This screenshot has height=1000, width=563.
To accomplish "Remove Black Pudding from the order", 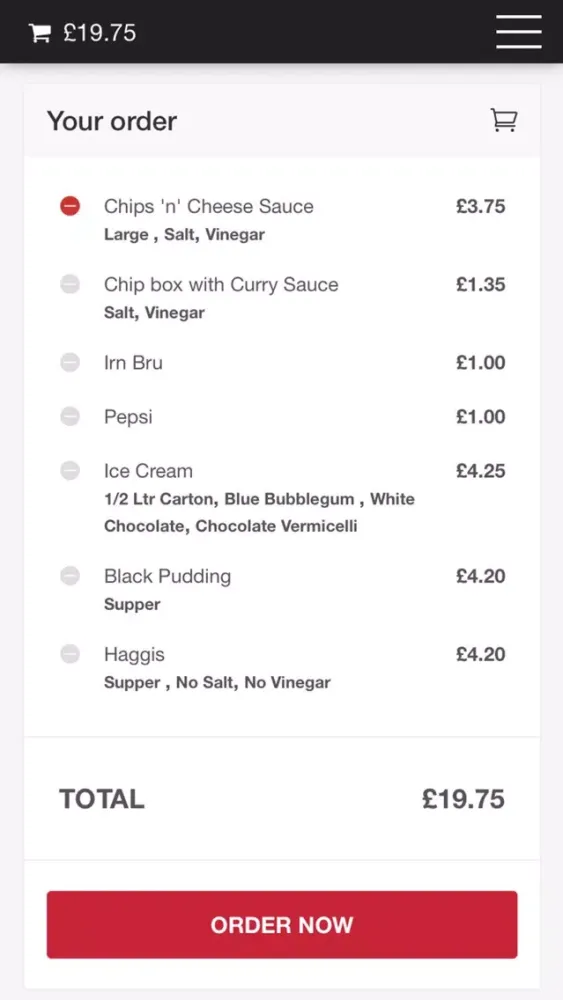I will [x=70, y=576].
